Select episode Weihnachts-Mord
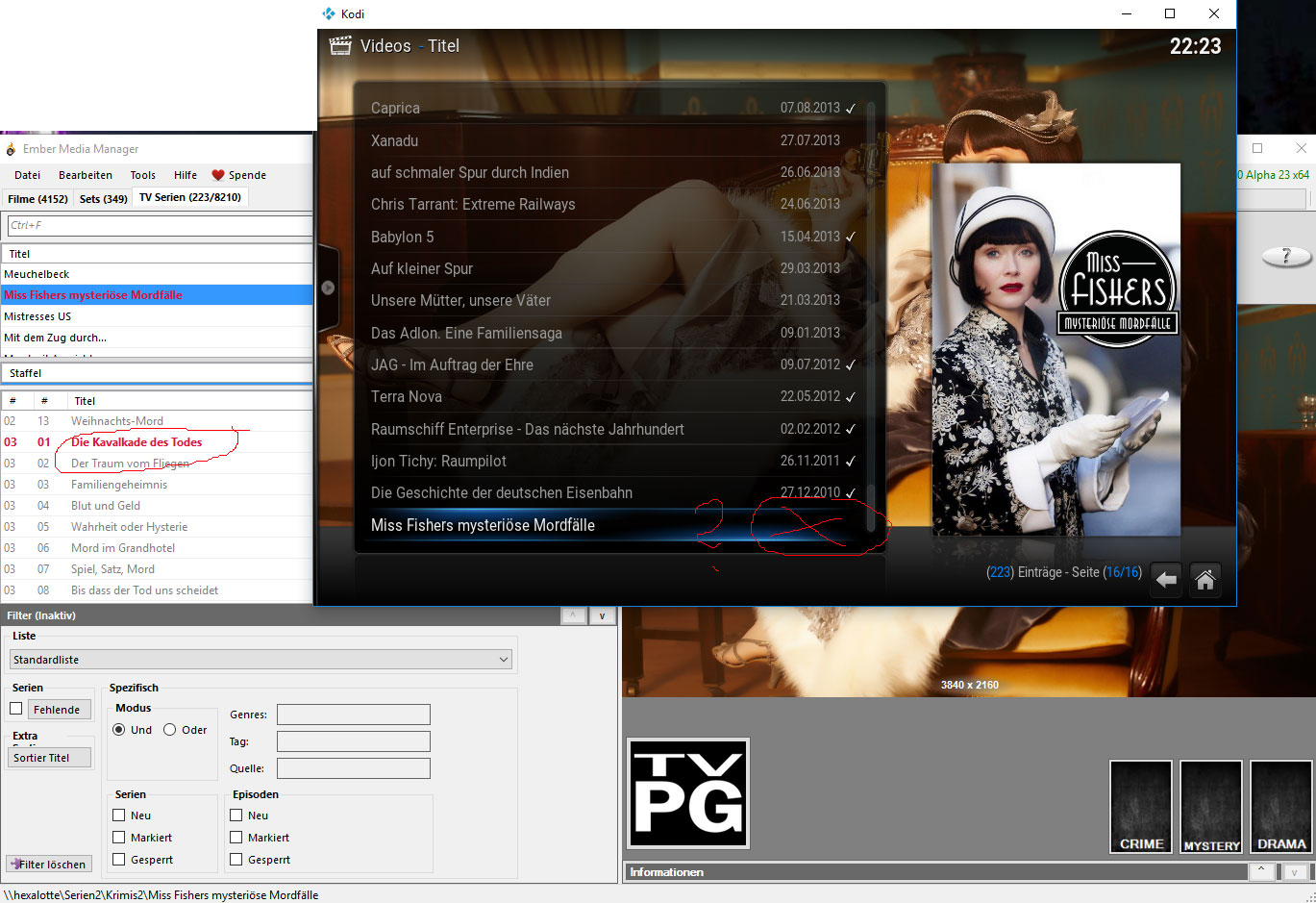 tap(158, 421)
